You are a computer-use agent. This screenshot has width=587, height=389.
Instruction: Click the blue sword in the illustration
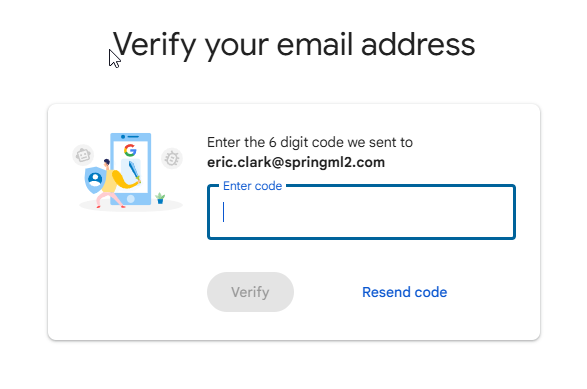(x=134, y=172)
